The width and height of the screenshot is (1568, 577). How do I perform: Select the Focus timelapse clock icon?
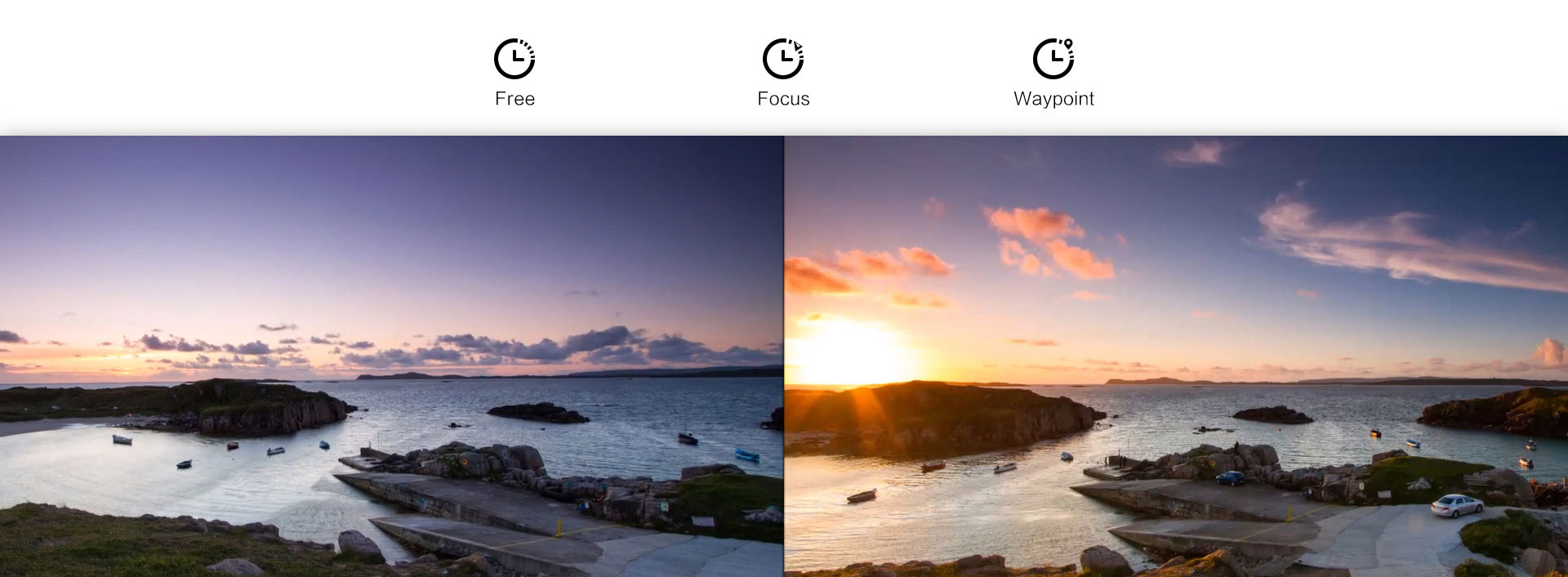coord(783,59)
